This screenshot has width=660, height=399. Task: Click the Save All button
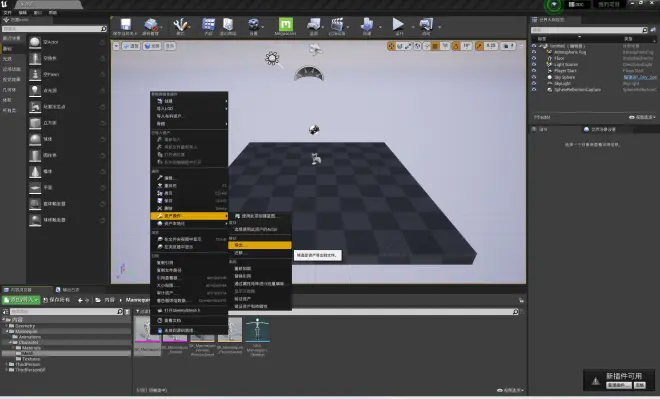pyautogui.click(x=57, y=300)
